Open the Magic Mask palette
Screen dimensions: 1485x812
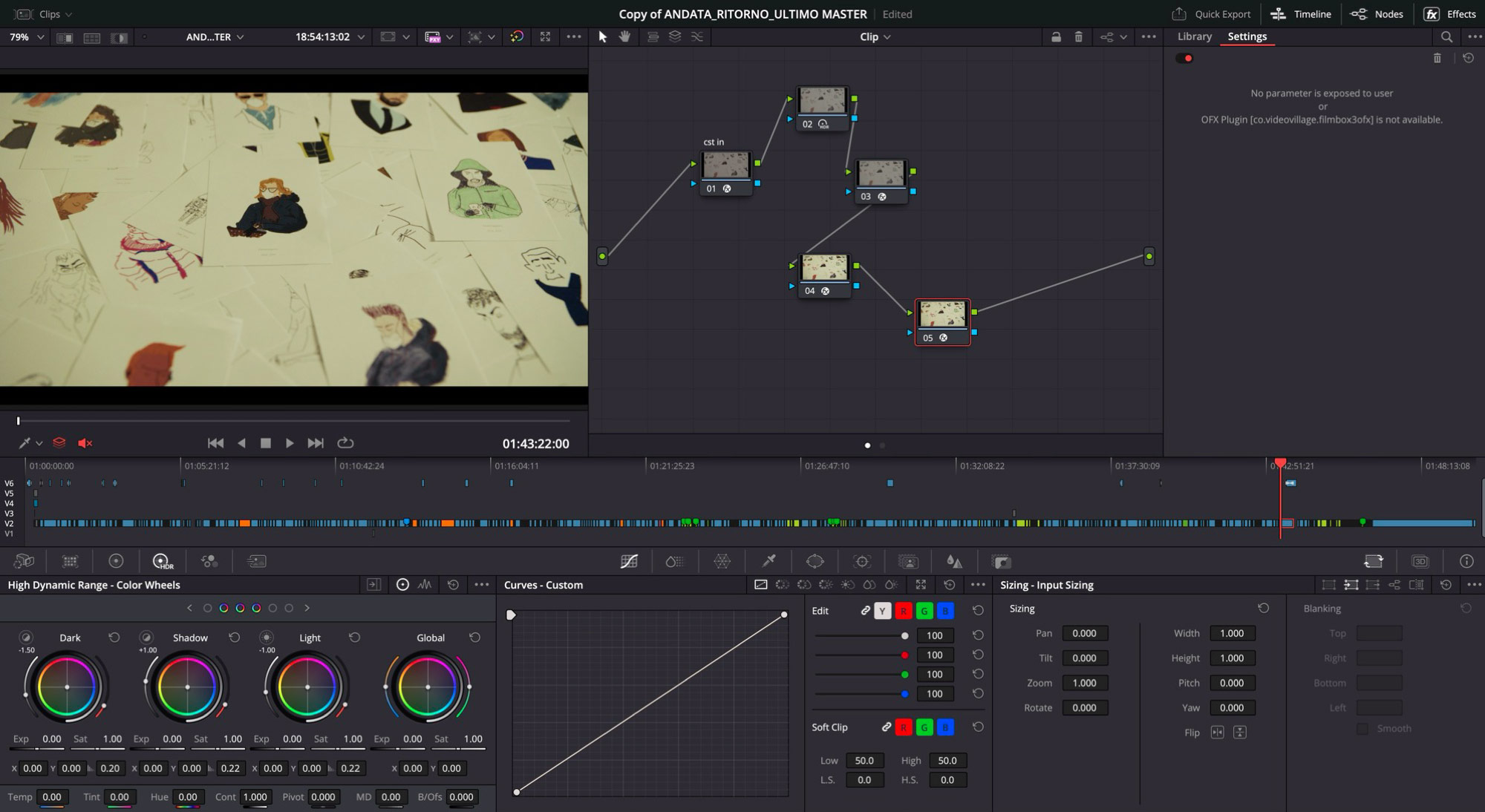(908, 561)
